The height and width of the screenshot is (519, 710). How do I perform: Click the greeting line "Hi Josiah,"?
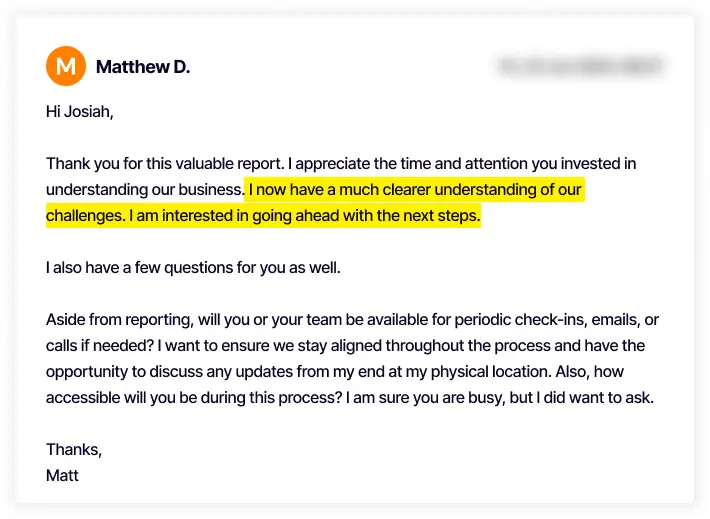(80, 111)
